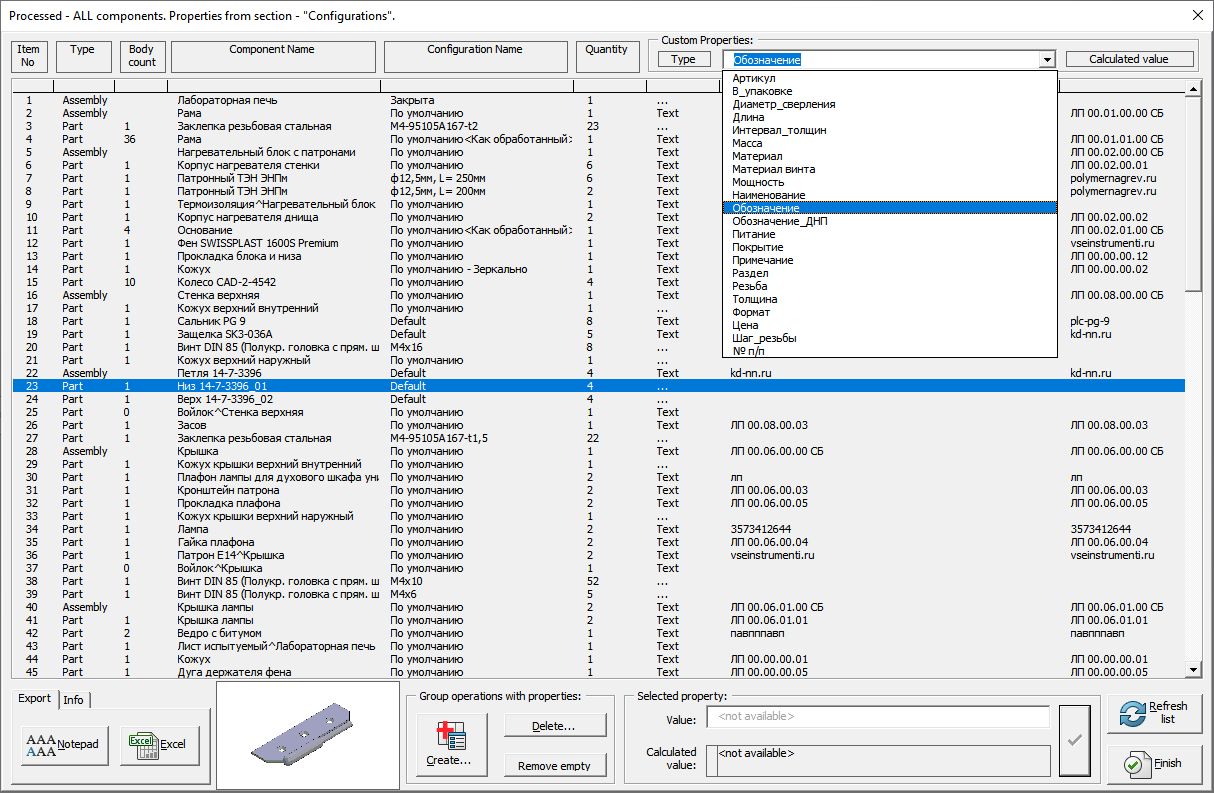This screenshot has width=1214, height=793.
Task: Choose Наименование in the property list
Action: point(768,195)
